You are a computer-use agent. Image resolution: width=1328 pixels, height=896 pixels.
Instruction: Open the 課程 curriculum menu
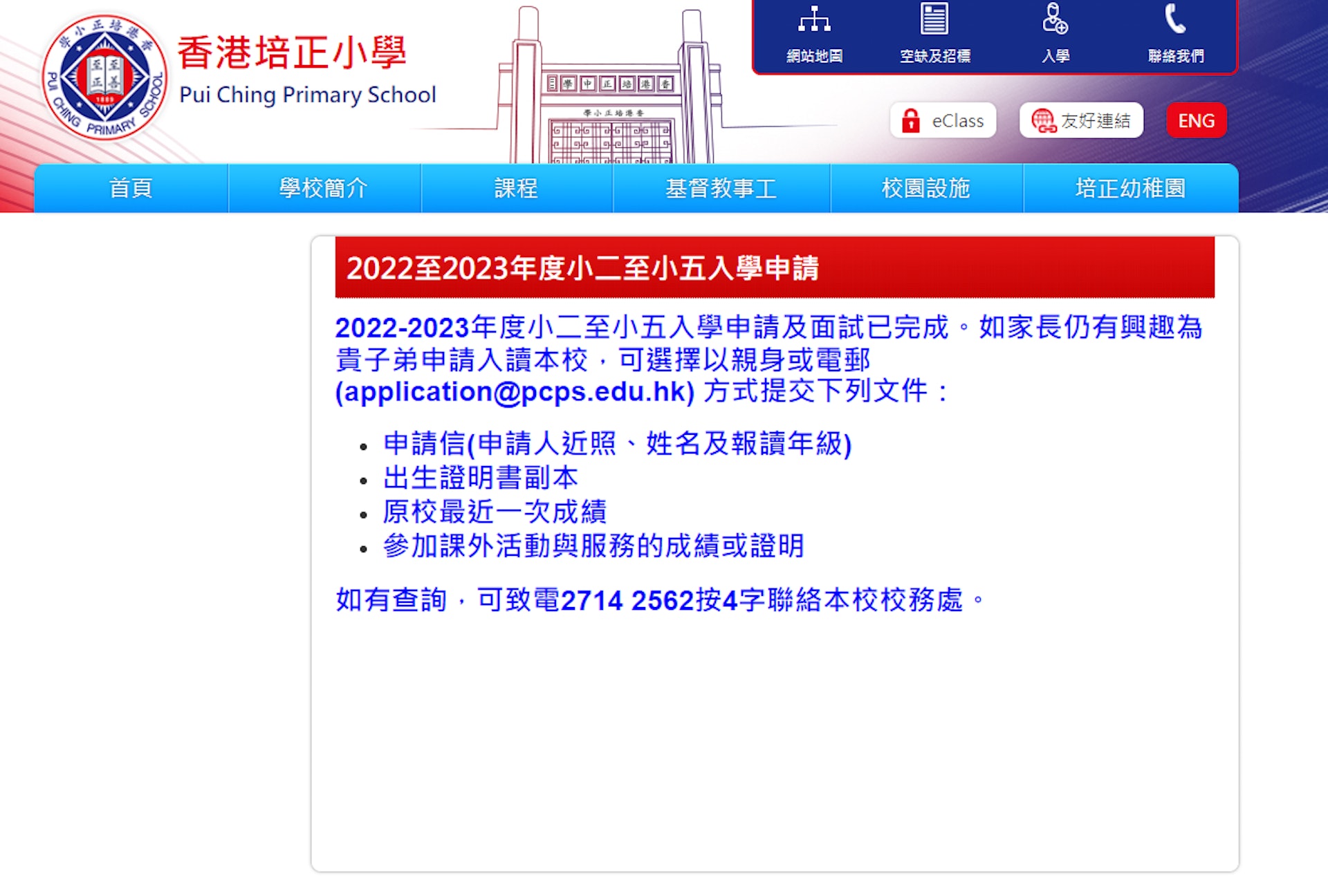pyautogui.click(x=516, y=188)
